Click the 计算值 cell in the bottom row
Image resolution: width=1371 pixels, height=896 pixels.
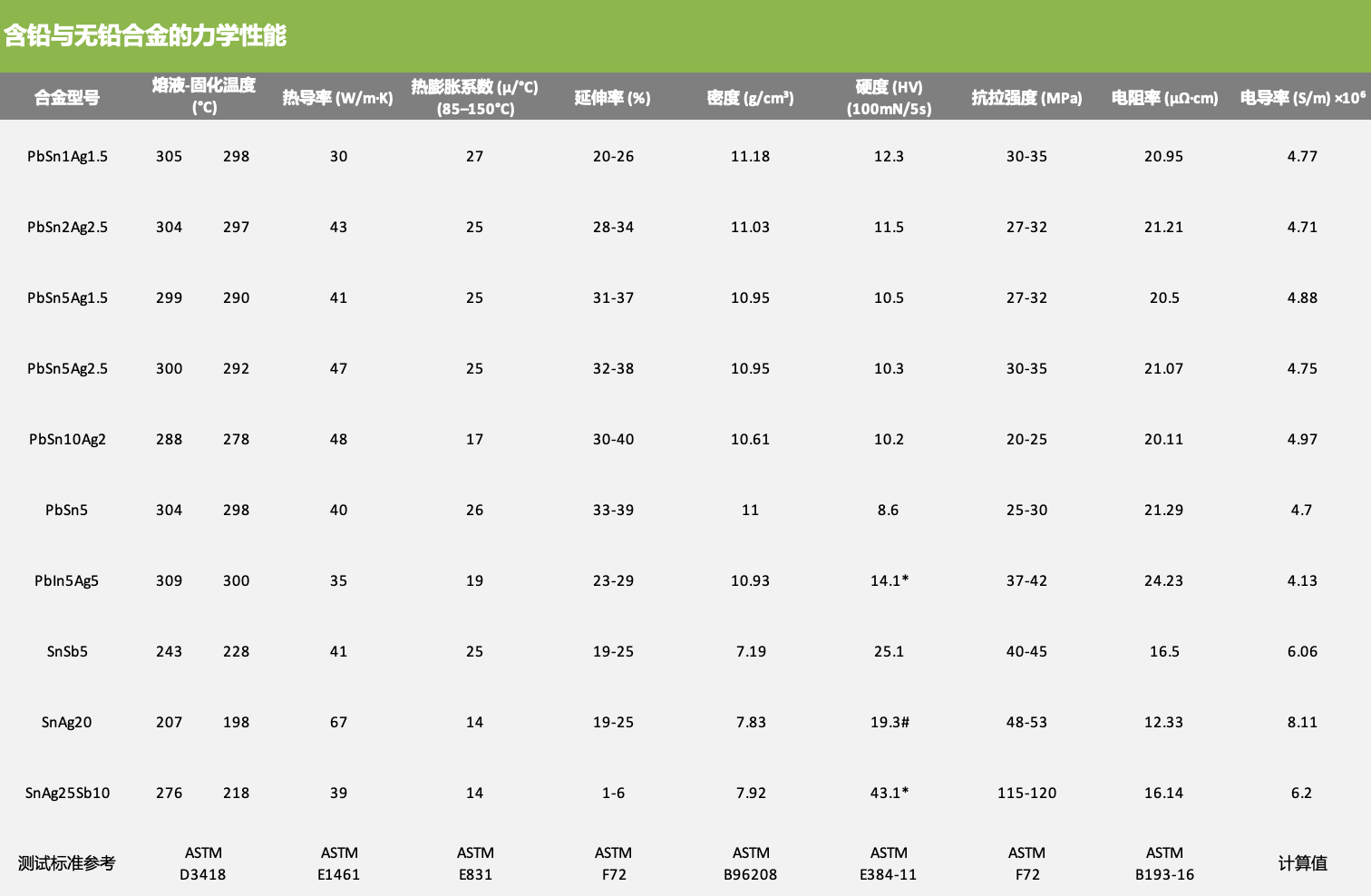(1302, 863)
